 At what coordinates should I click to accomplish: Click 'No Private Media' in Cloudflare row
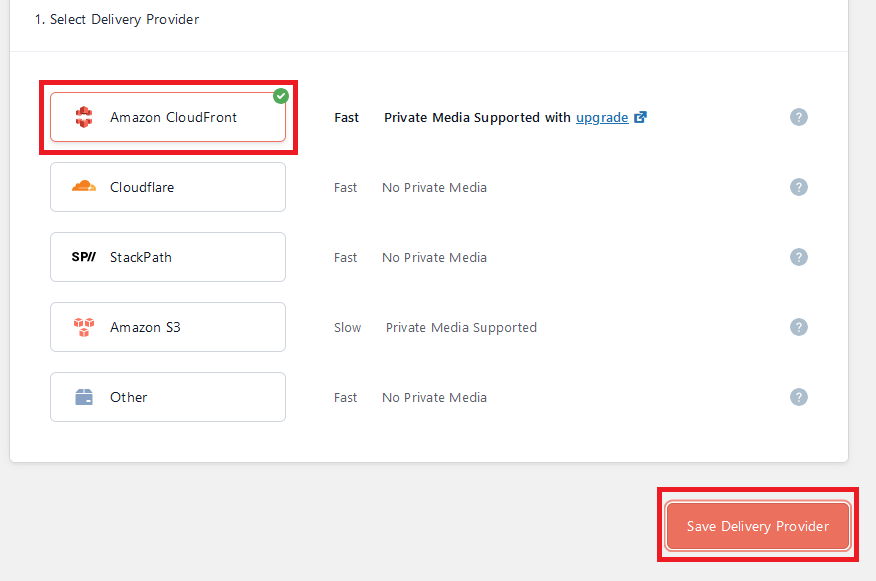pos(435,188)
